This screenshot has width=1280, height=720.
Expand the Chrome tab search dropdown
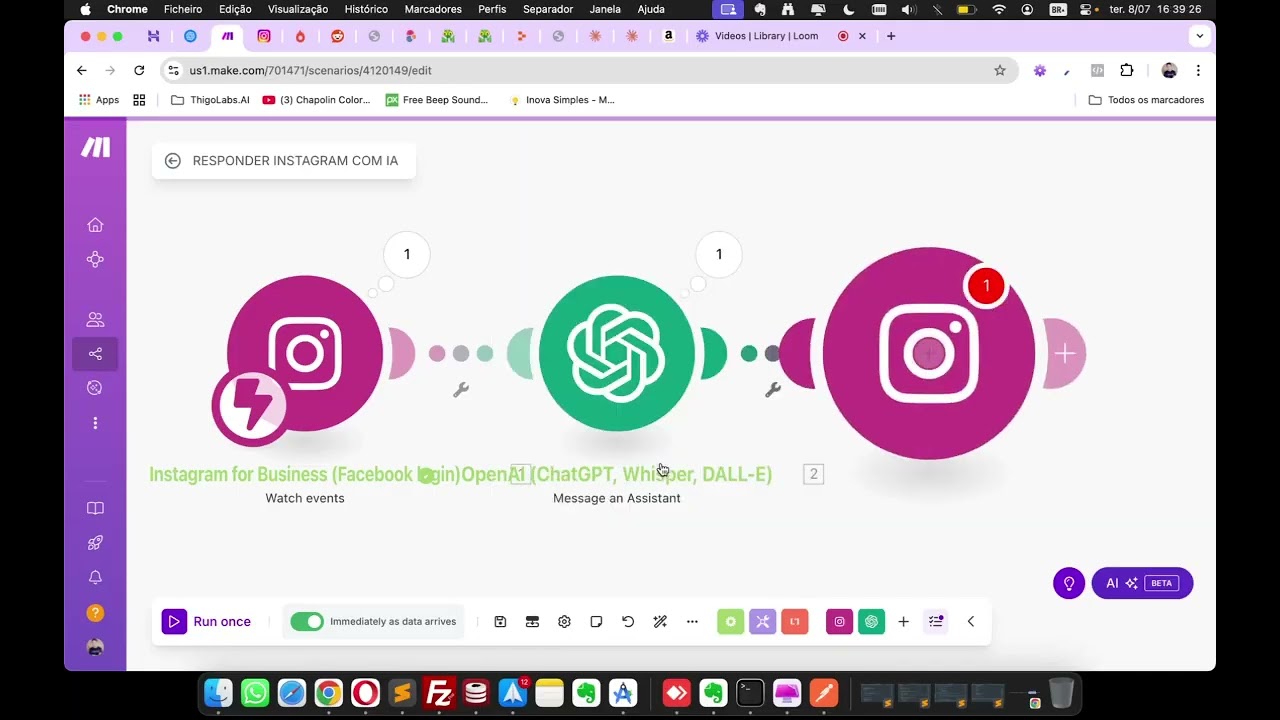tap(1199, 36)
